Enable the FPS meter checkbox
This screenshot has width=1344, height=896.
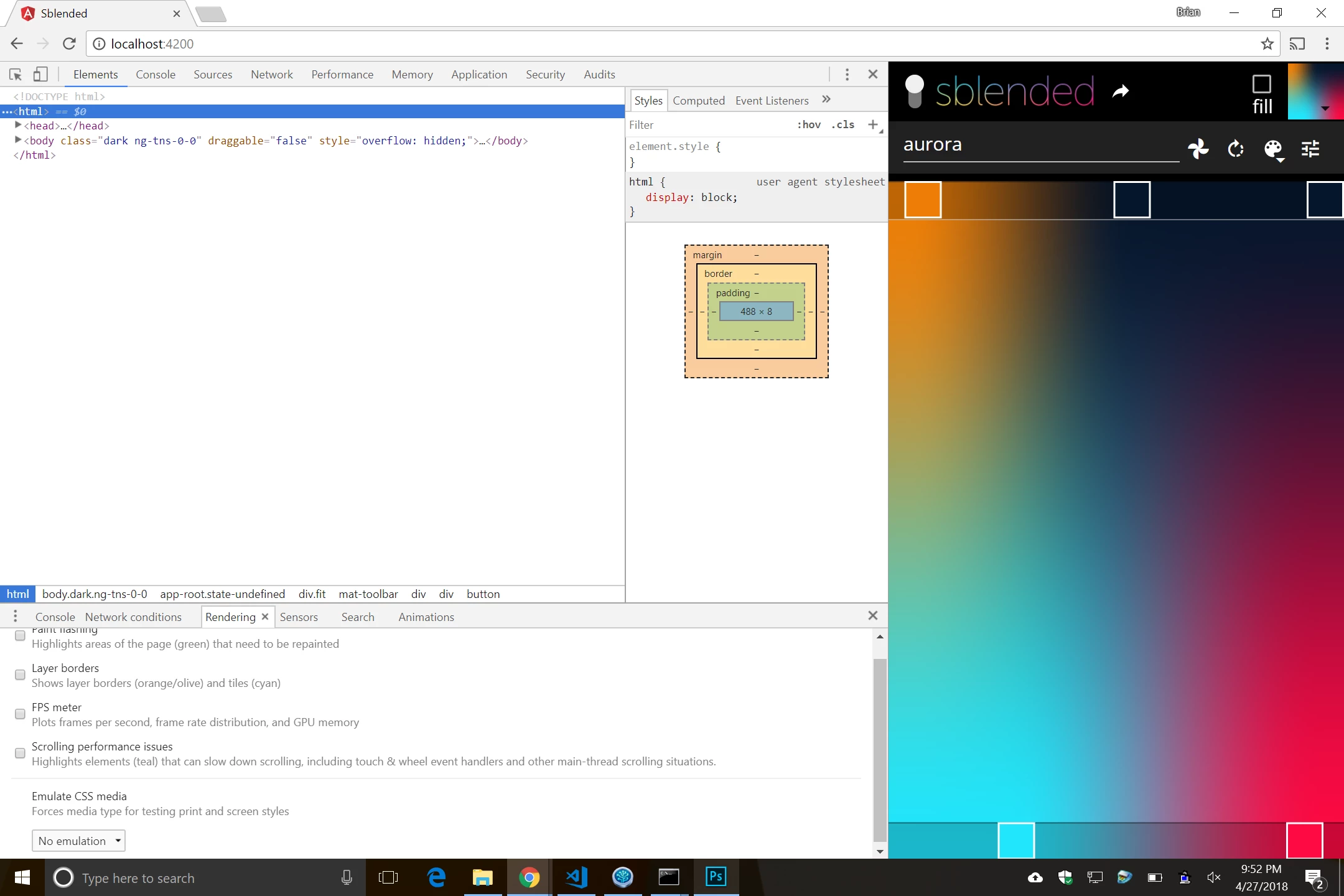click(x=20, y=714)
